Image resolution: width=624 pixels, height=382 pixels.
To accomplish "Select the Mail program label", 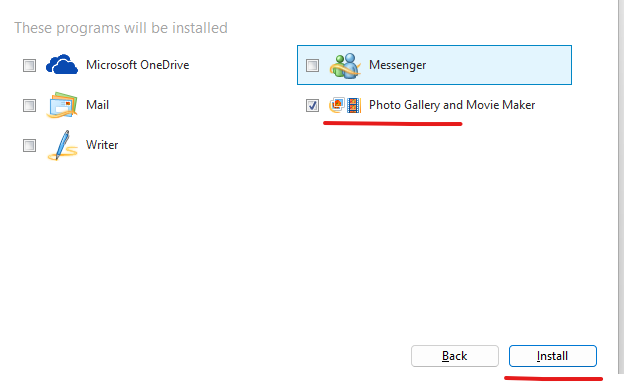I will click(98, 105).
